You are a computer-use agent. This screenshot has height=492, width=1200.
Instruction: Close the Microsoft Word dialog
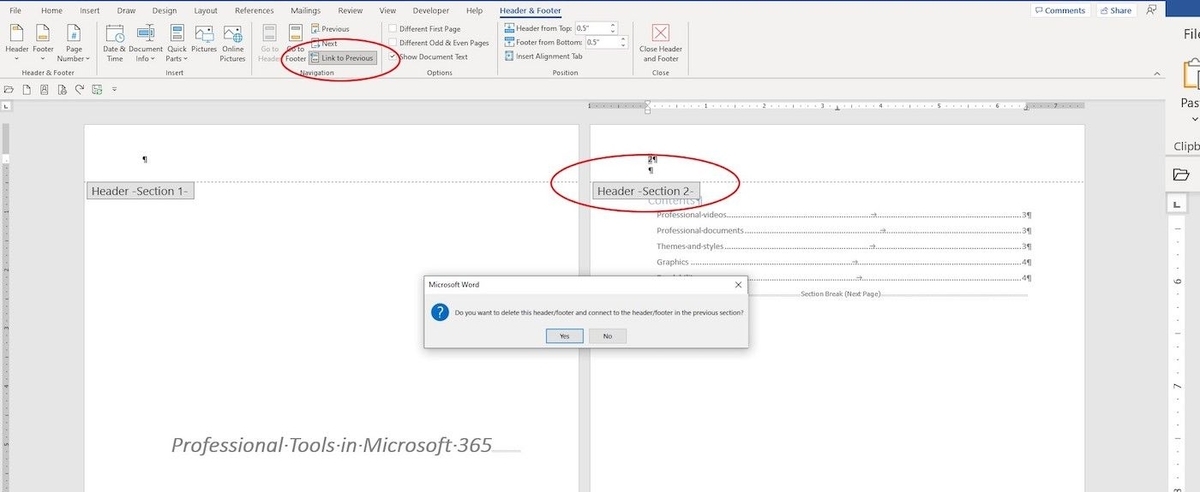738,284
